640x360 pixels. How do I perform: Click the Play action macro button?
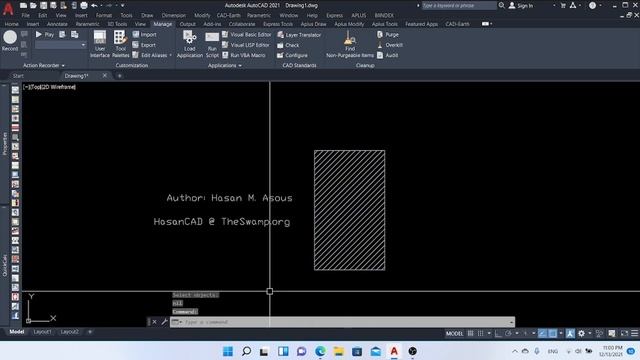point(45,35)
